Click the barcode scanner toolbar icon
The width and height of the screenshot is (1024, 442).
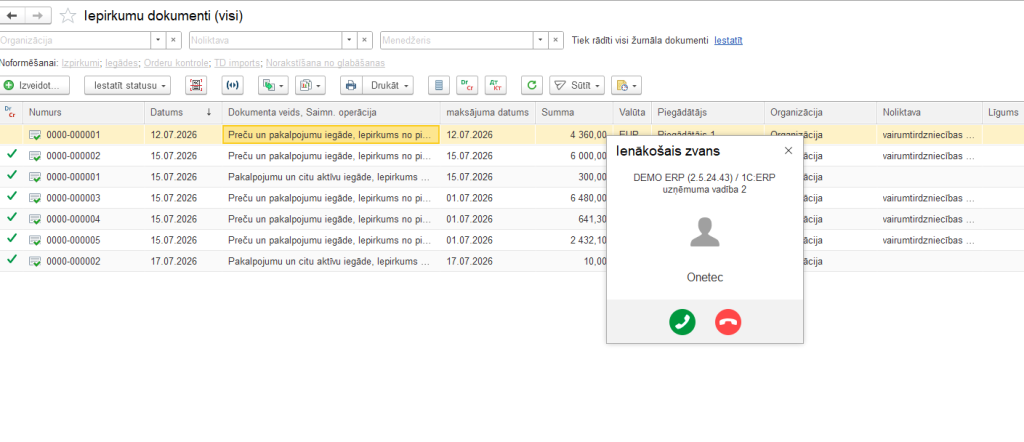click(195, 85)
